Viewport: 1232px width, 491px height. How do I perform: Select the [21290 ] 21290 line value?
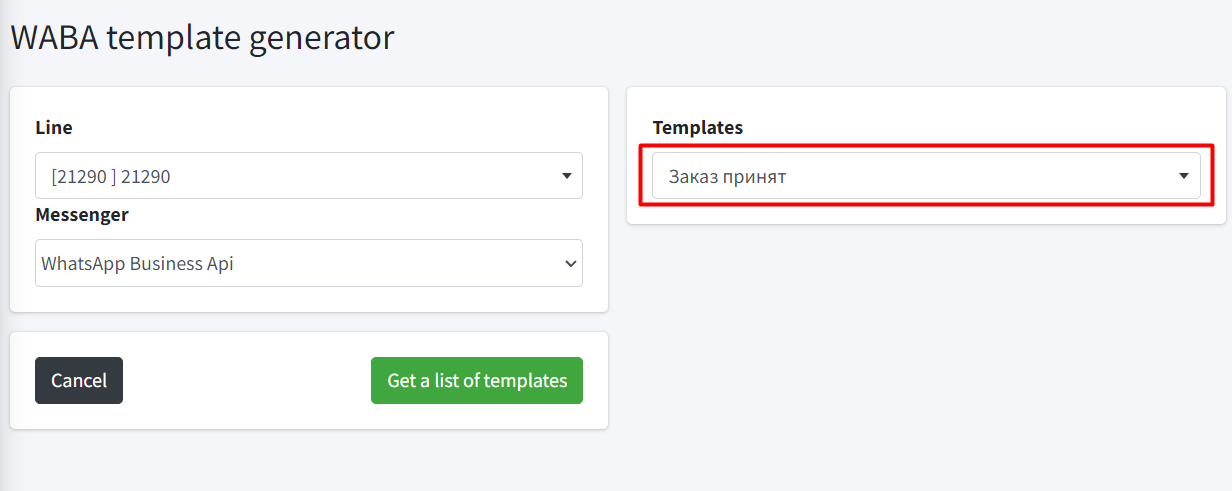coord(111,177)
